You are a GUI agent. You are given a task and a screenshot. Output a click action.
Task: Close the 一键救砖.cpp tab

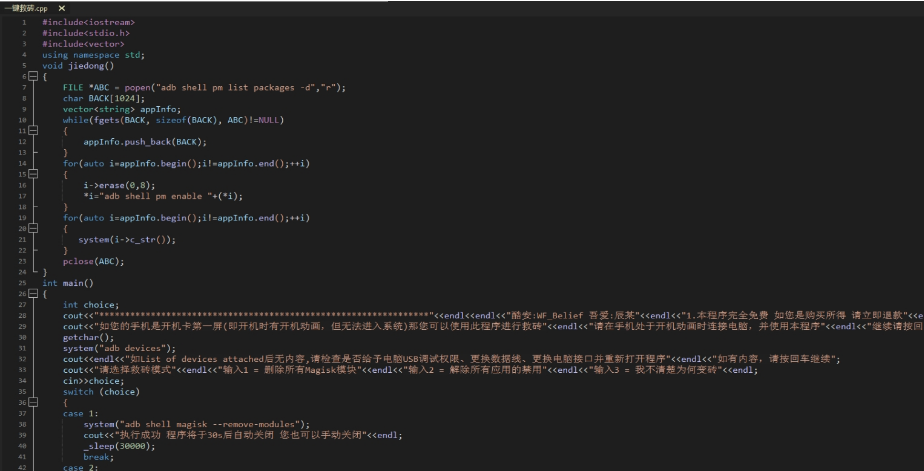62,8
